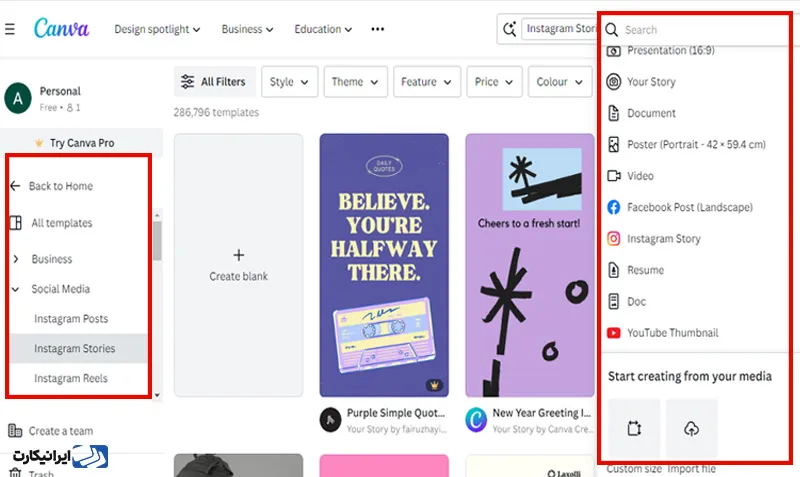Screen dimensions: 800x477
Task: Select Instagram Reels in sidebar
Action: (x=71, y=379)
